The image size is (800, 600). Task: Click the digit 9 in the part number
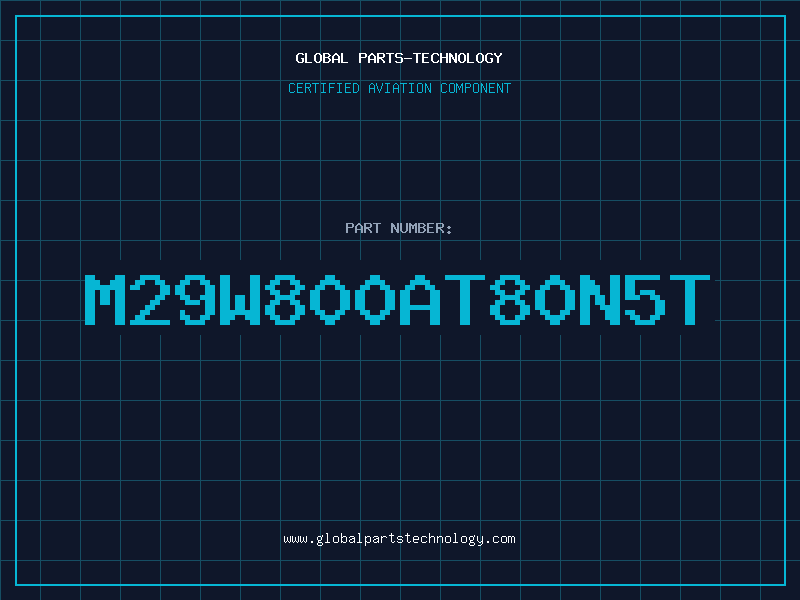[195, 299]
